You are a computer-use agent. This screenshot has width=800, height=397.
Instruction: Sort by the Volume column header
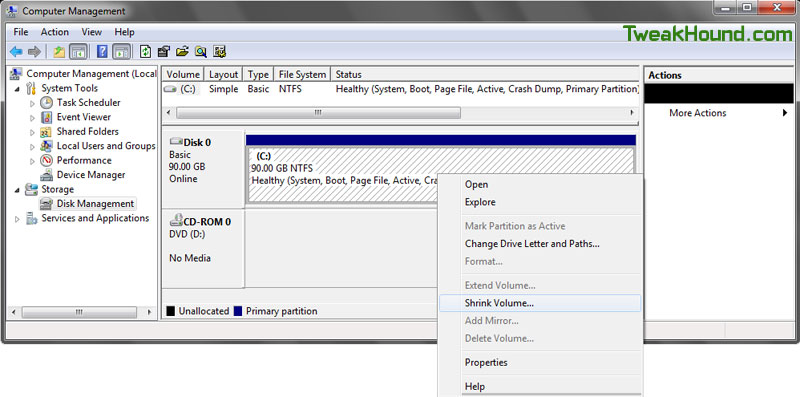pyautogui.click(x=183, y=75)
